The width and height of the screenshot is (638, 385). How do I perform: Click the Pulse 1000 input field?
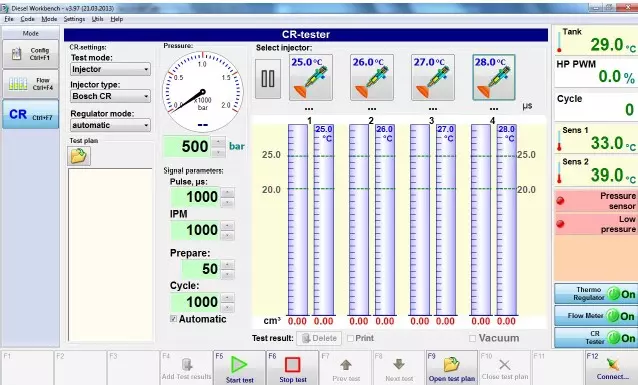tap(196, 197)
